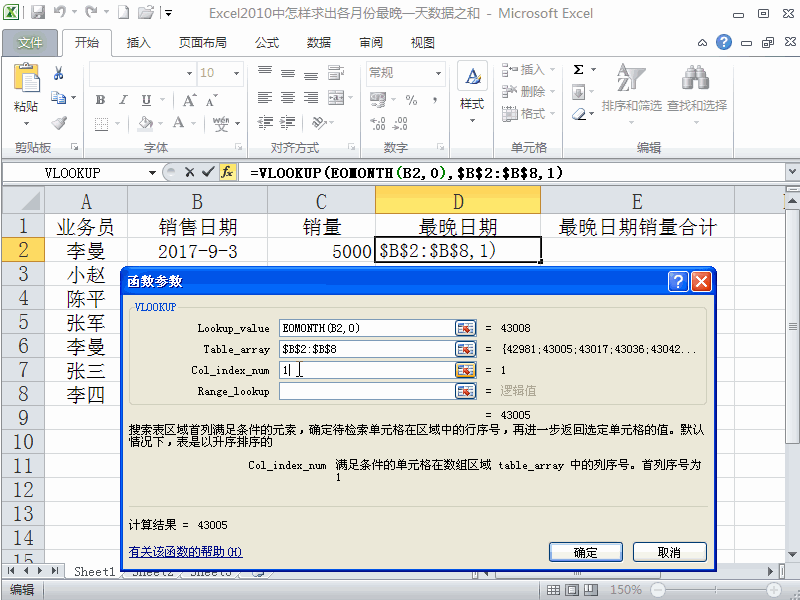
Task: Click the accounting number format icon
Action: (x=378, y=99)
